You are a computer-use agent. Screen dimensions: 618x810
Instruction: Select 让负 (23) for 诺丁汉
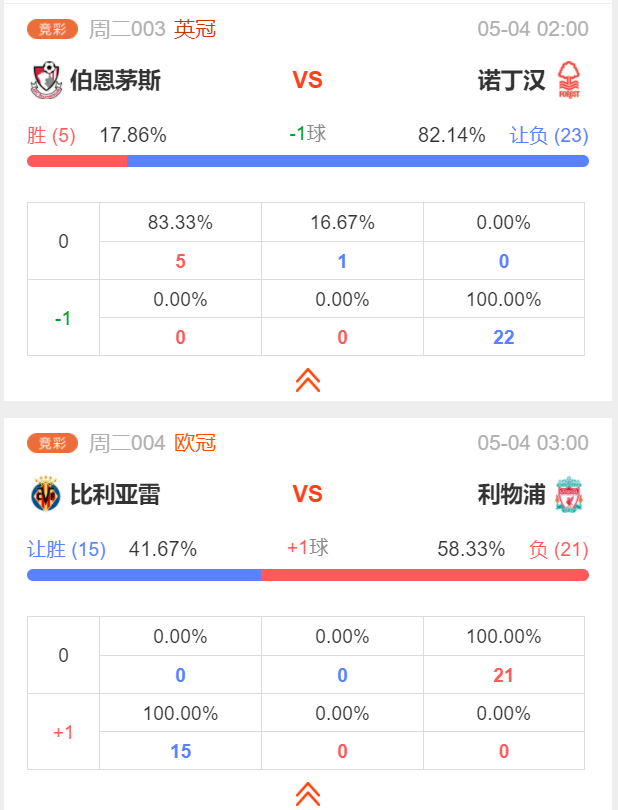pos(549,135)
